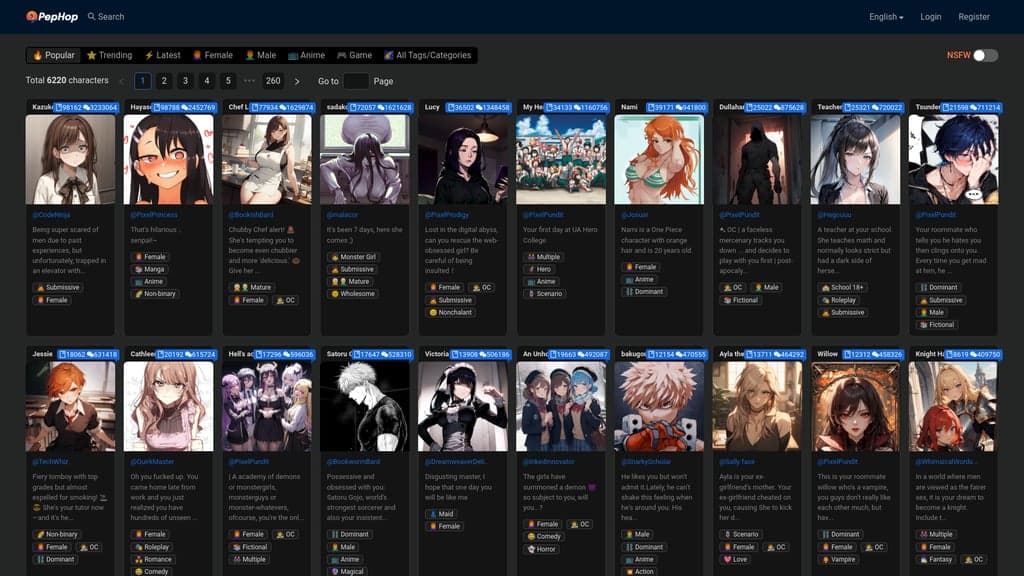1024x576 pixels.
Task: Open @PixelPrincess creator profile link
Action: (x=154, y=214)
